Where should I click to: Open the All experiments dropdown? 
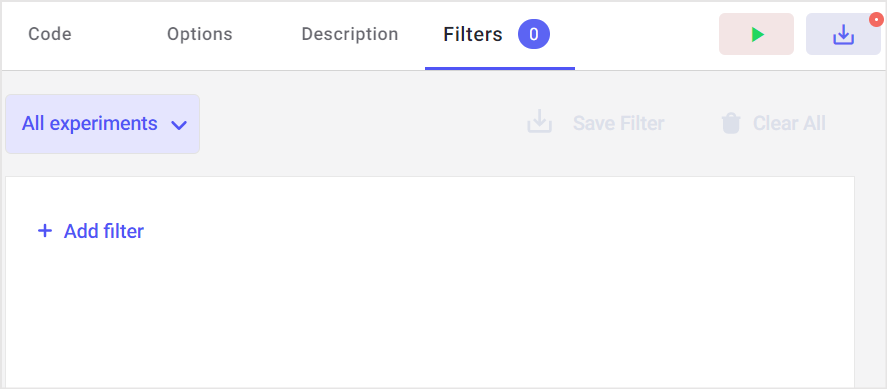pyautogui.click(x=102, y=124)
